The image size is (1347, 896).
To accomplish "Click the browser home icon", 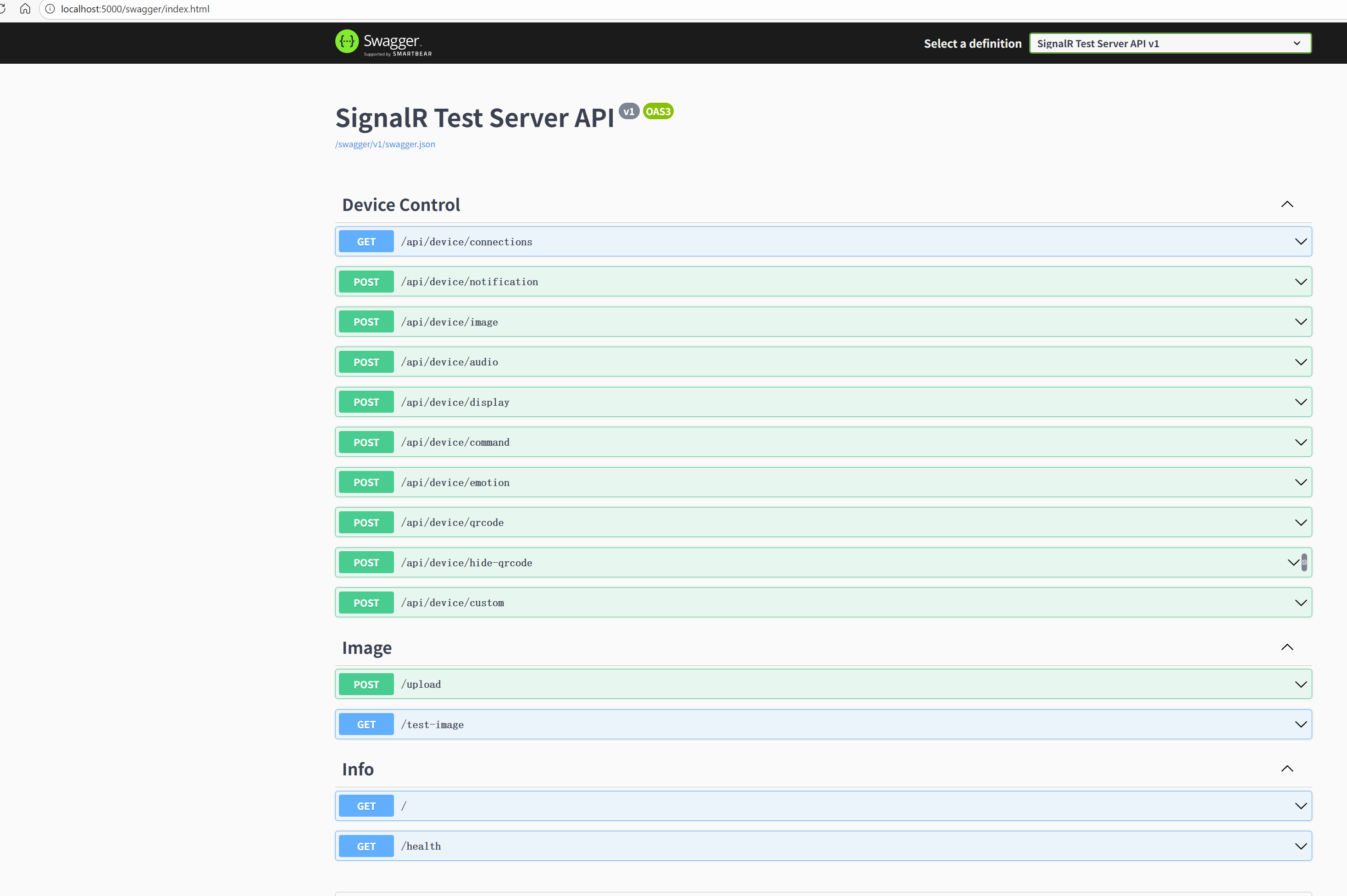I will (x=25, y=9).
